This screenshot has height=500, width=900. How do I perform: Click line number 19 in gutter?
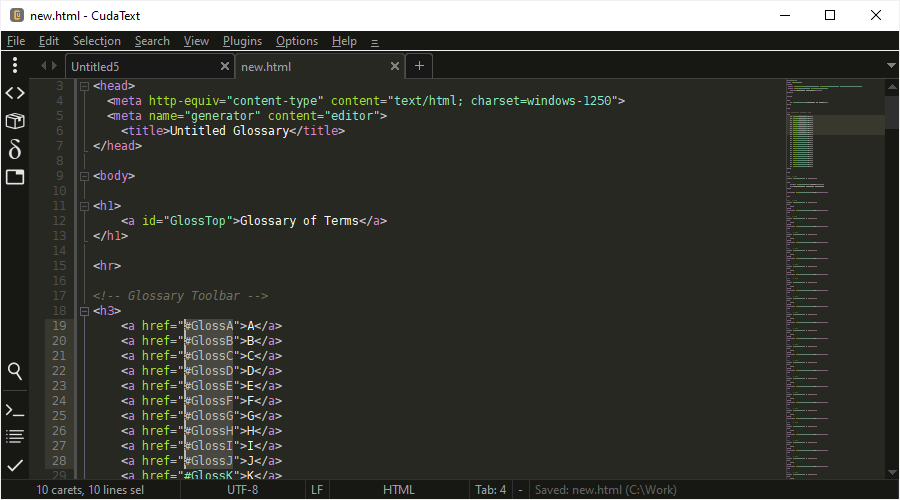coord(59,326)
